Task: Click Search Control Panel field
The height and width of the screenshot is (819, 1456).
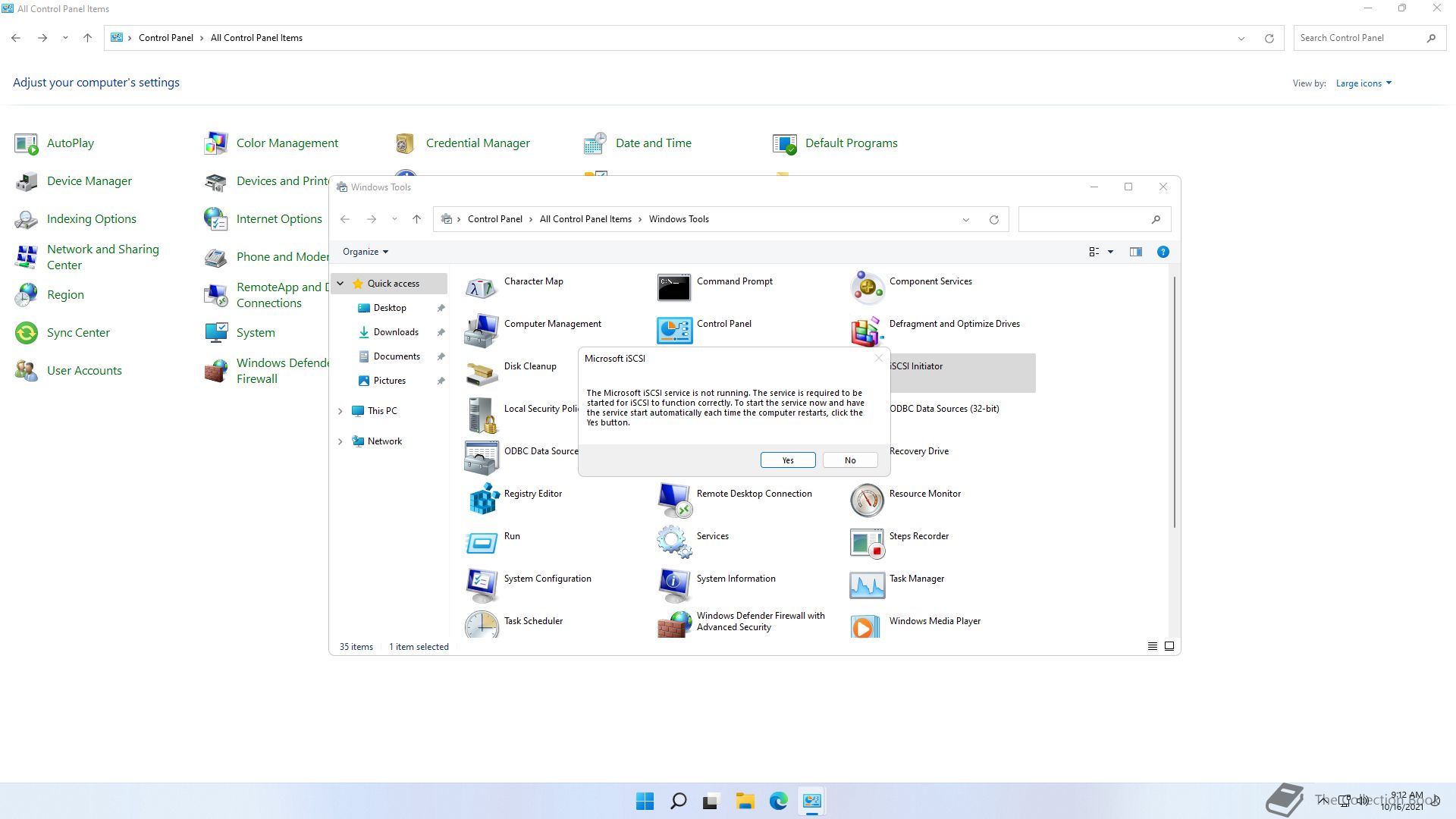Action: 1369,38
